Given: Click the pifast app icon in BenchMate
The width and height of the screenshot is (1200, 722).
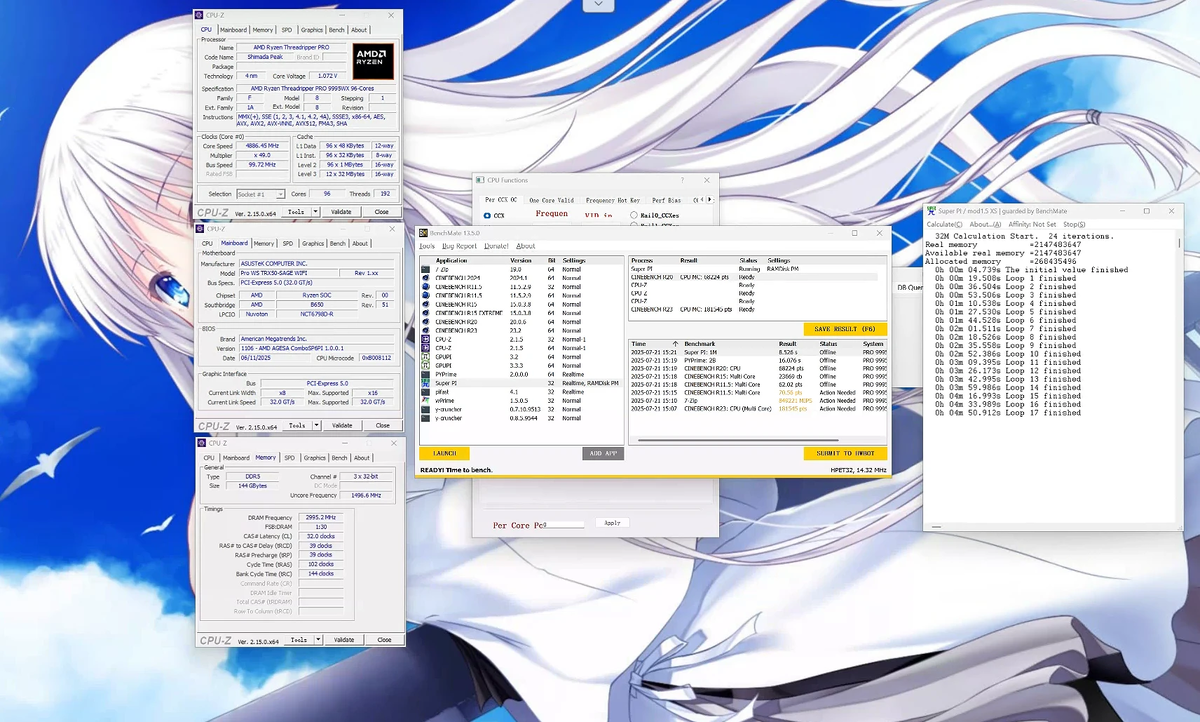Looking at the screenshot, I should pyautogui.click(x=426, y=392).
